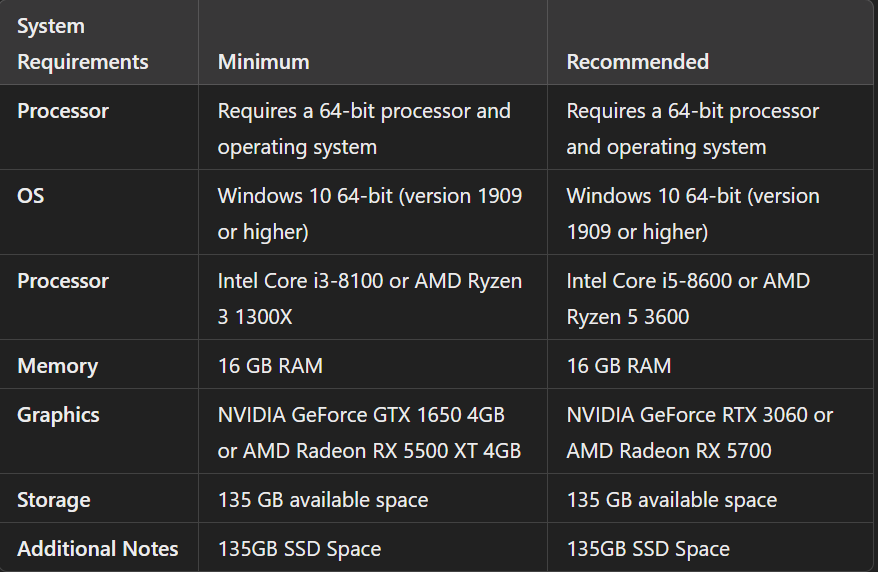
Task: Click the minimum Windows 10 64-bit cell
Action: pyautogui.click(x=369, y=214)
